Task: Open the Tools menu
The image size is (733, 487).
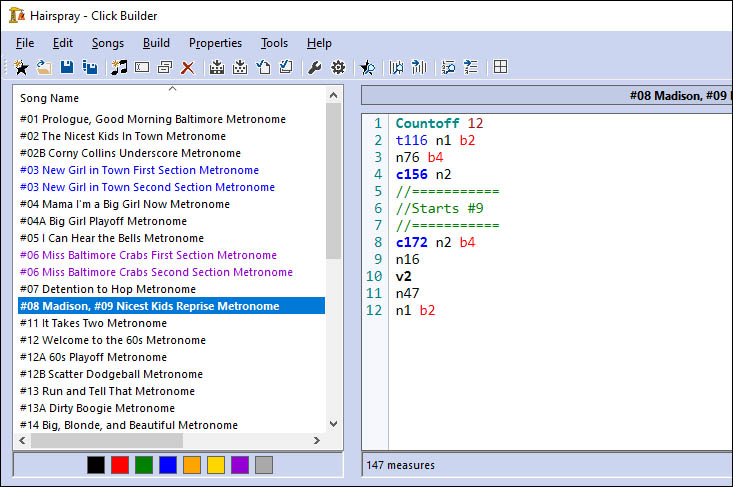Action: tap(274, 43)
